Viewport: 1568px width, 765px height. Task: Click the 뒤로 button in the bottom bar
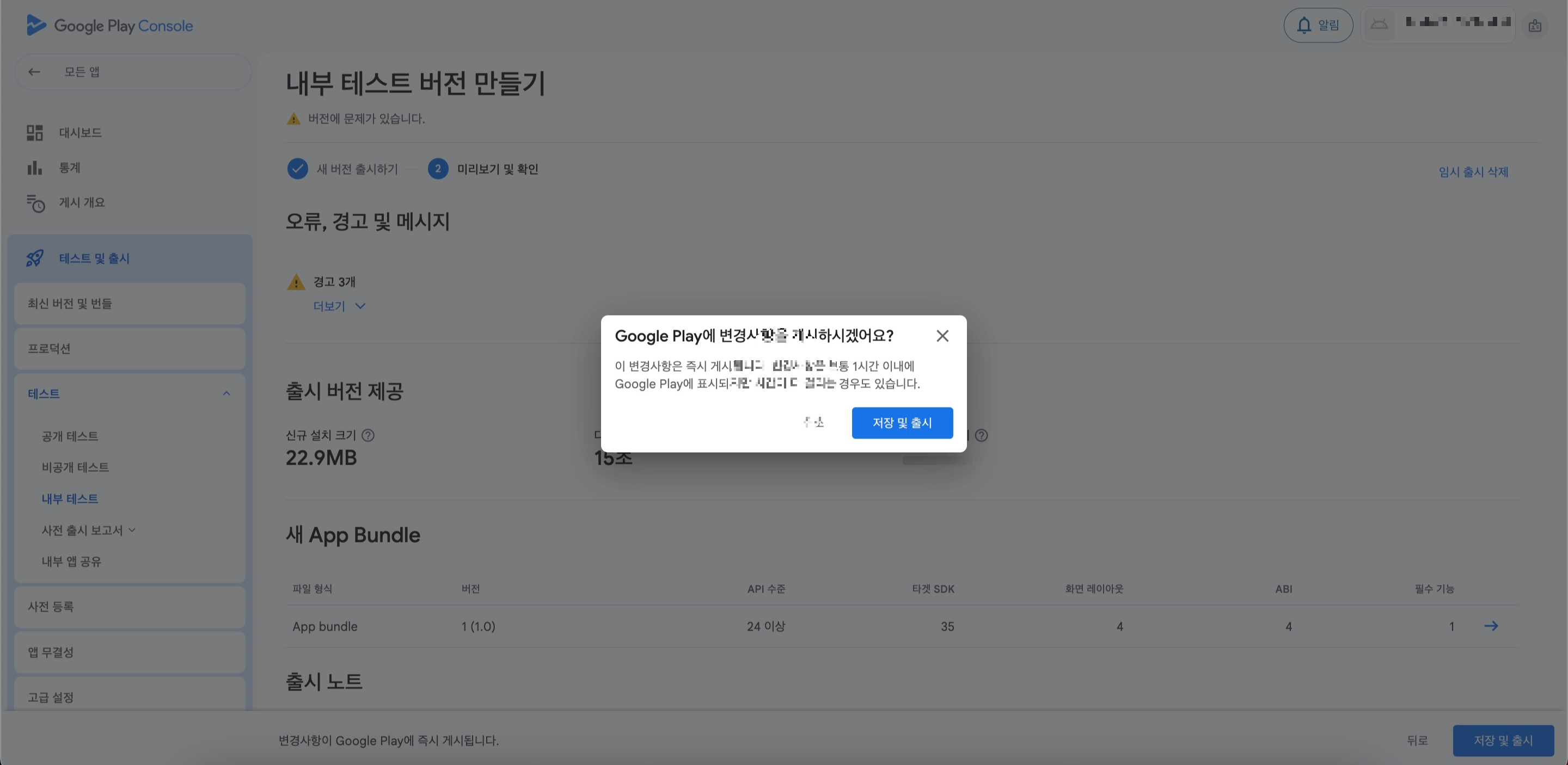(1417, 741)
